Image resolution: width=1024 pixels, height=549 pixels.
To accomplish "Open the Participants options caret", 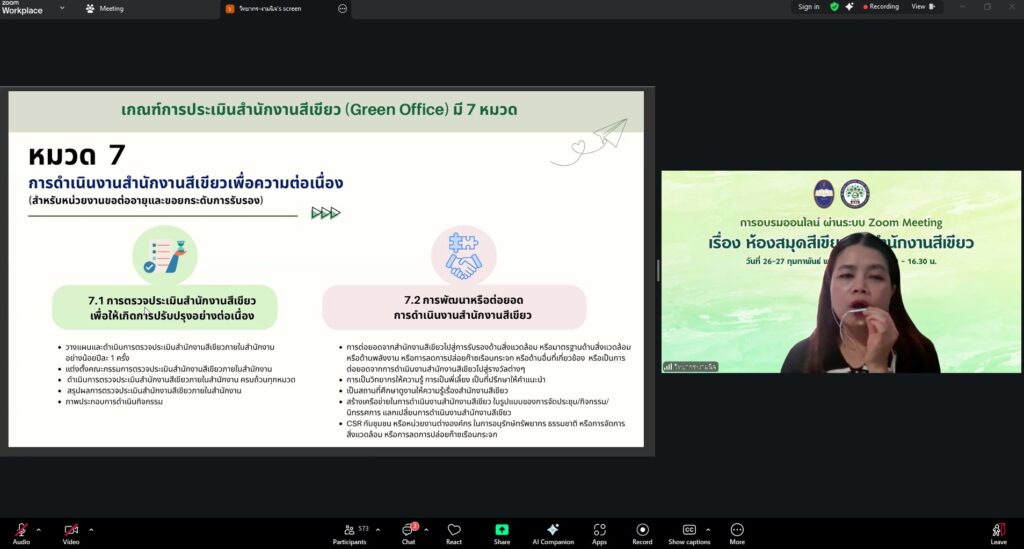I will tap(379, 529).
